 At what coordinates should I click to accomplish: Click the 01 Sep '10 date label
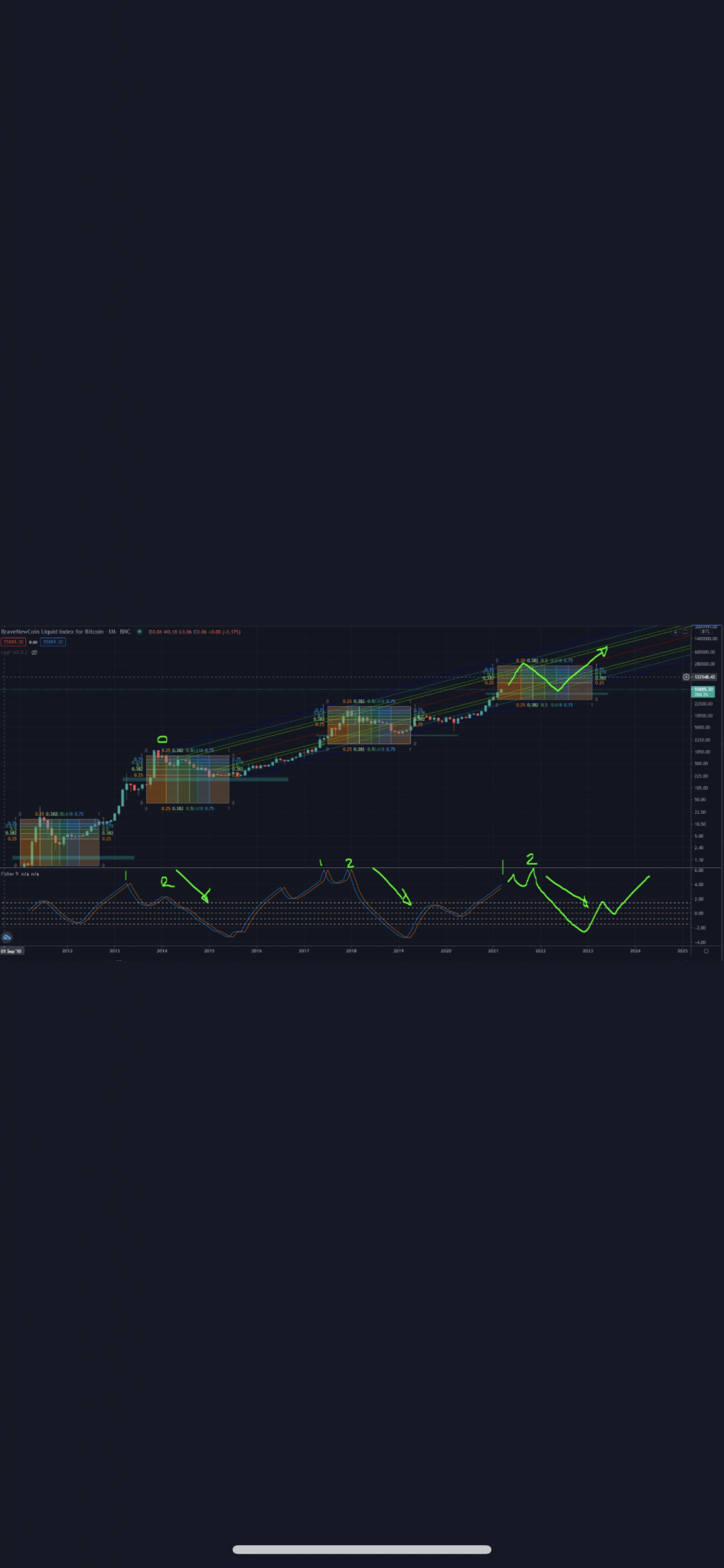point(11,951)
